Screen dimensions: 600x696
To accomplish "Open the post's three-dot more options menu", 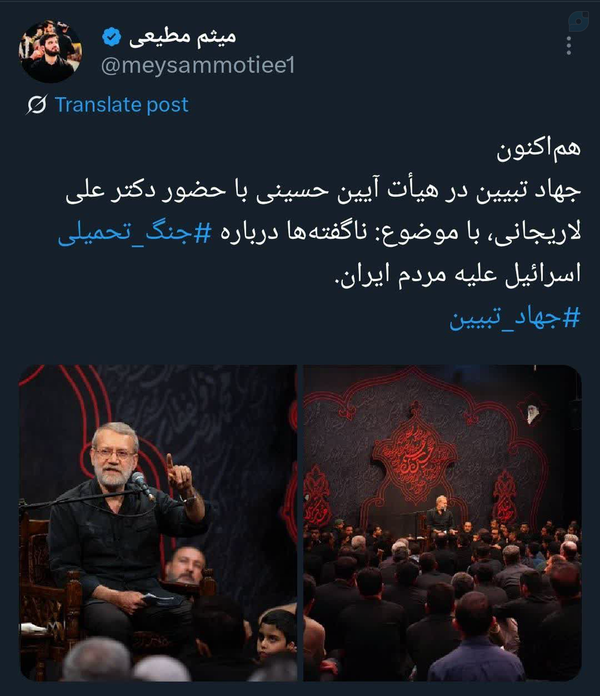I will (x=568, y=46).
